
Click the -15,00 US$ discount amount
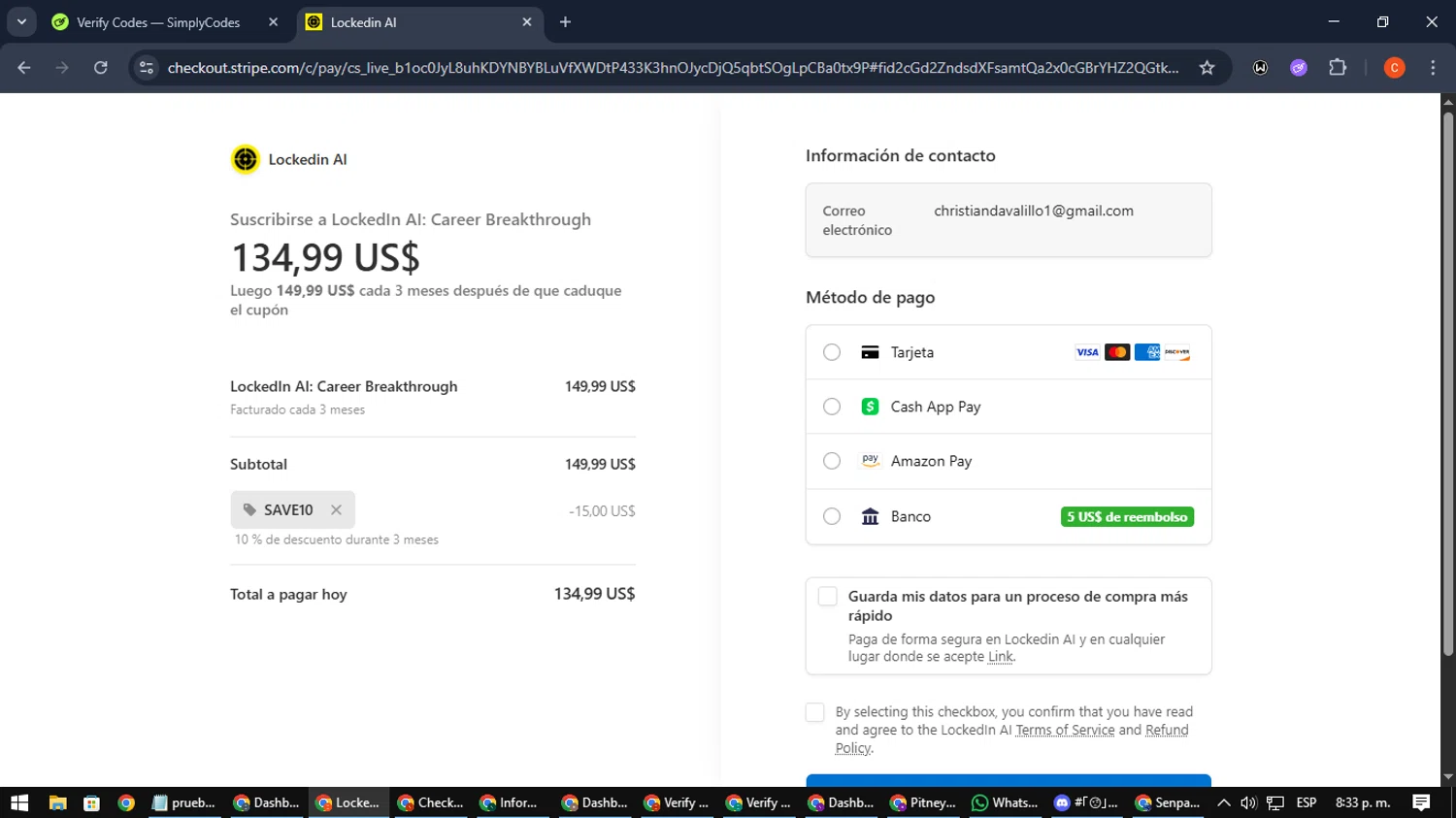click(602, 511)
